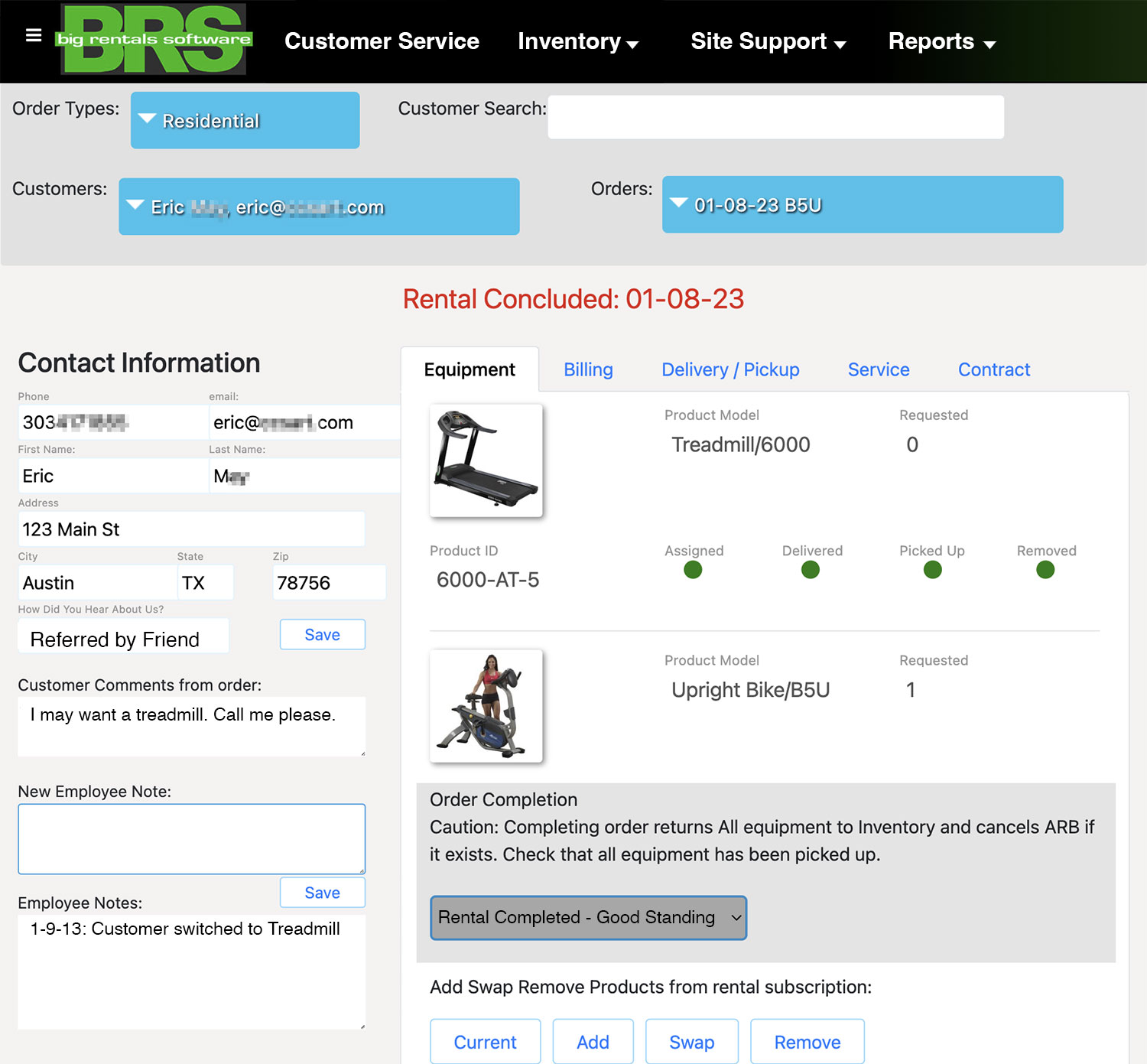Open the Inventory menu
Screen dimensions: 1147x1064
point(577,41)
